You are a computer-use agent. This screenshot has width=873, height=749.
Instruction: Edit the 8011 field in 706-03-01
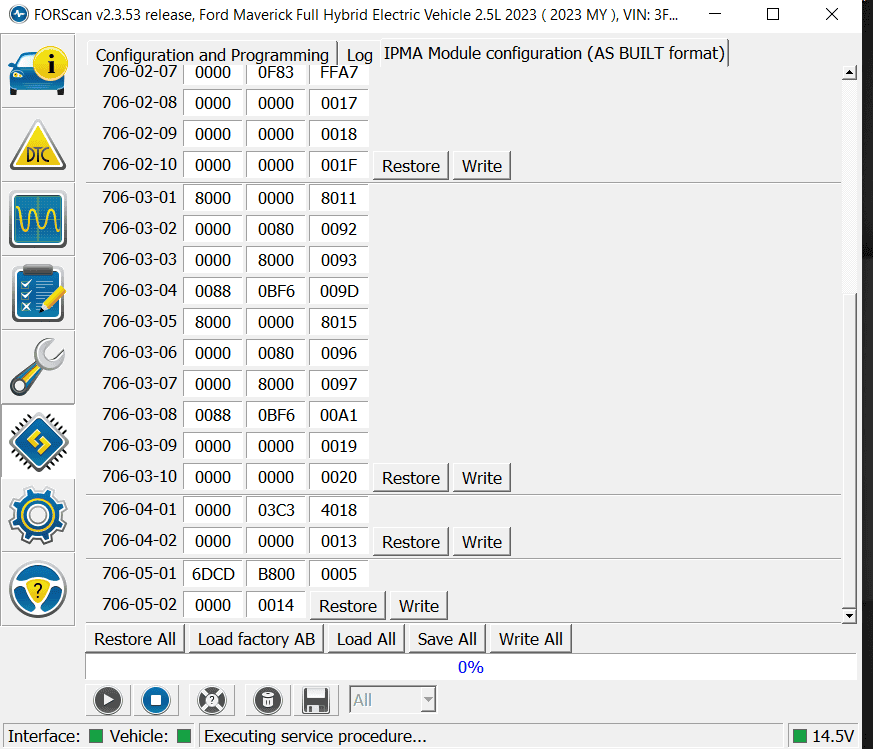pyautogui.click(x=339, y=198)
